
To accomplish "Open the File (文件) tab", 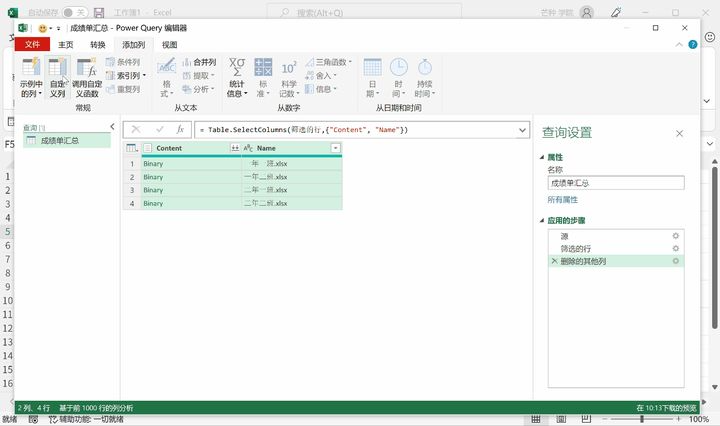I will [32, 45].
